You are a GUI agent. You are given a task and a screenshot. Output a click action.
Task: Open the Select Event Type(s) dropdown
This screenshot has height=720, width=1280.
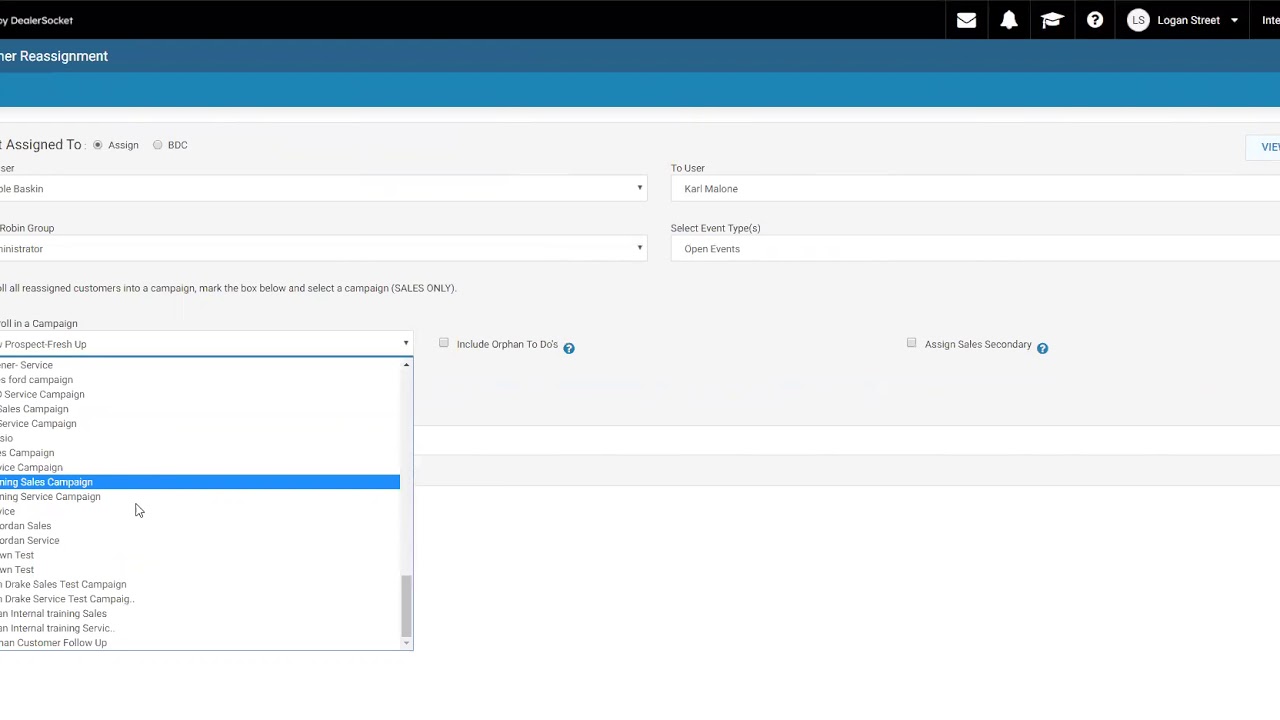click(975, 248)
